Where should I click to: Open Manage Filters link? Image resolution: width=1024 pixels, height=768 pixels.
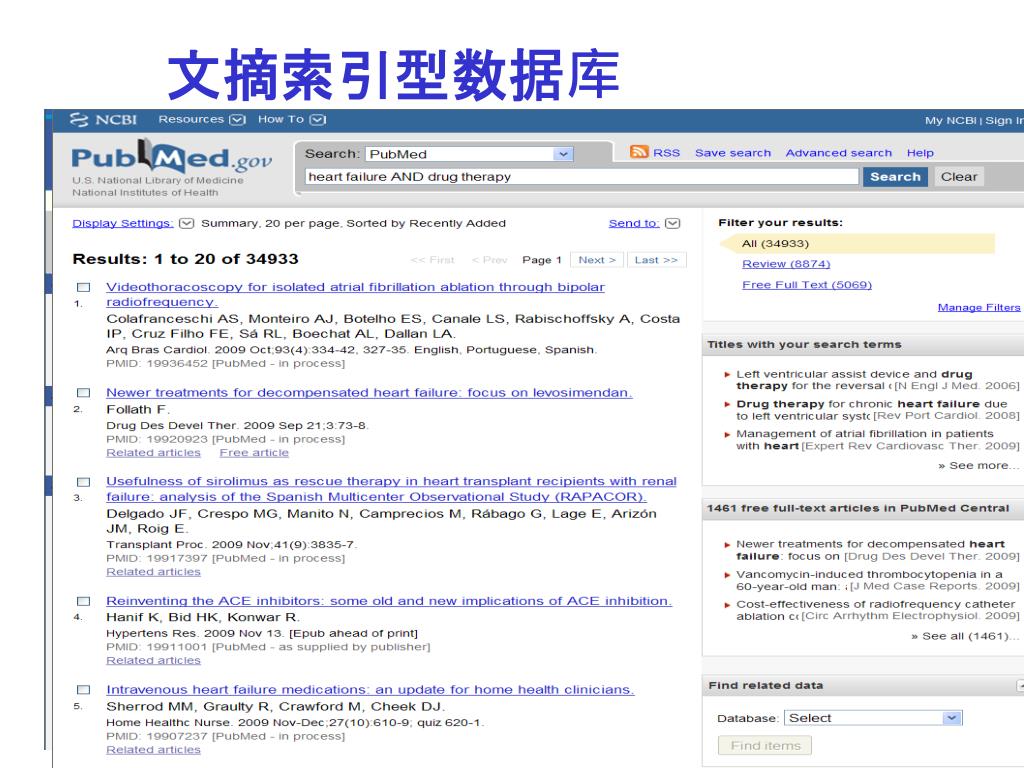(979, 308)
